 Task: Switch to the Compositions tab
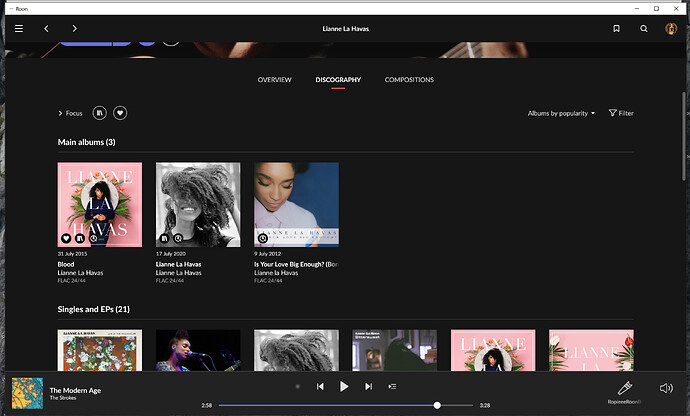[409, 80]
